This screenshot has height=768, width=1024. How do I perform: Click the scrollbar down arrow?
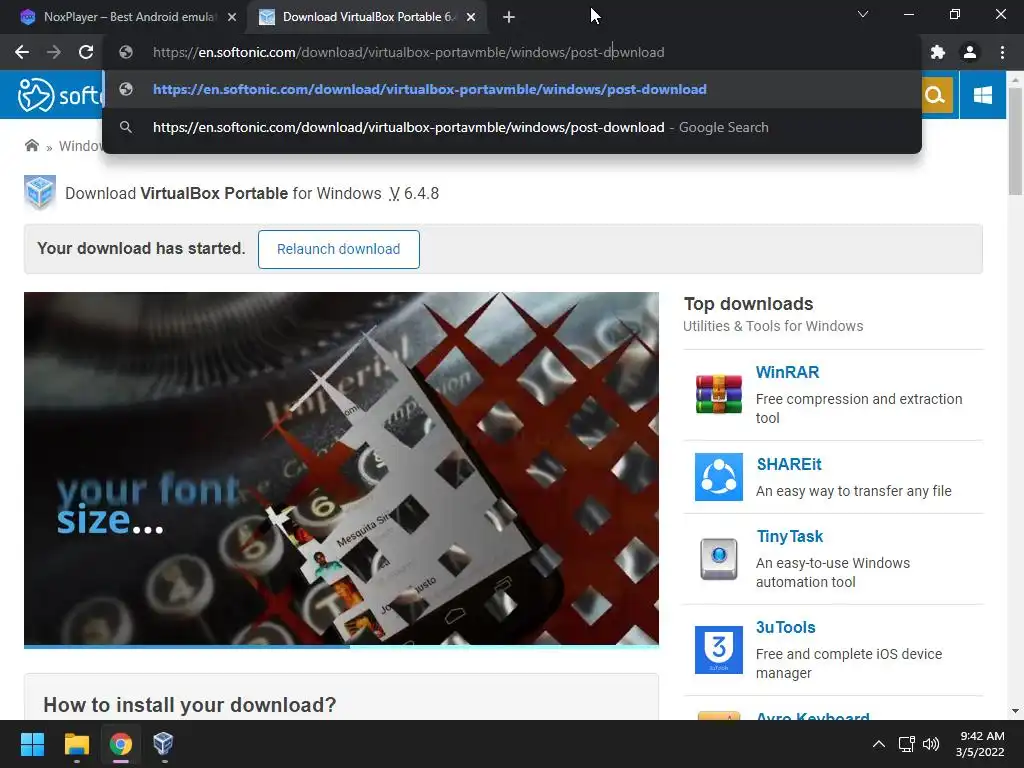[x=1015, y=711]
